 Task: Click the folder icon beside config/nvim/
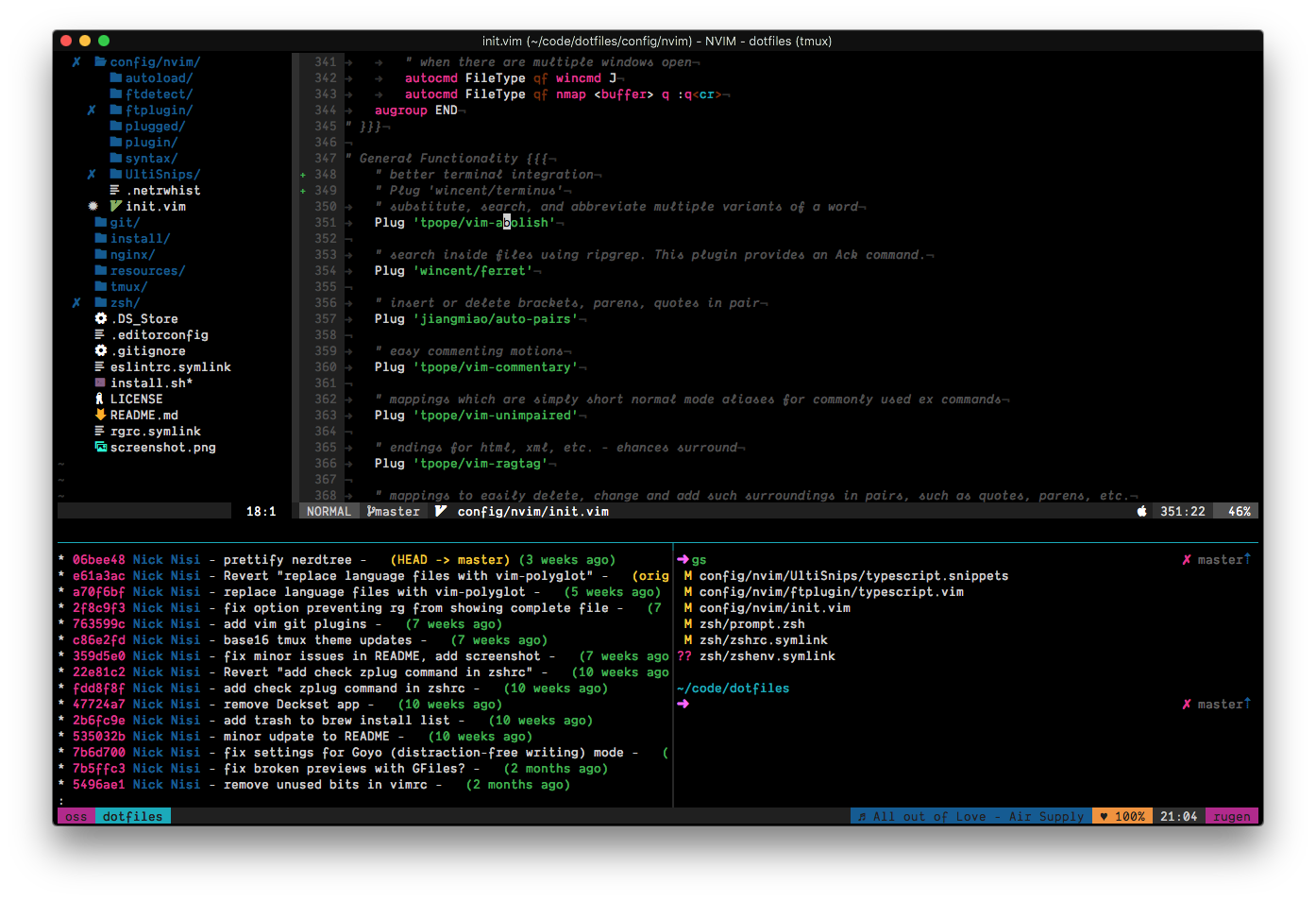pos(100,62)
